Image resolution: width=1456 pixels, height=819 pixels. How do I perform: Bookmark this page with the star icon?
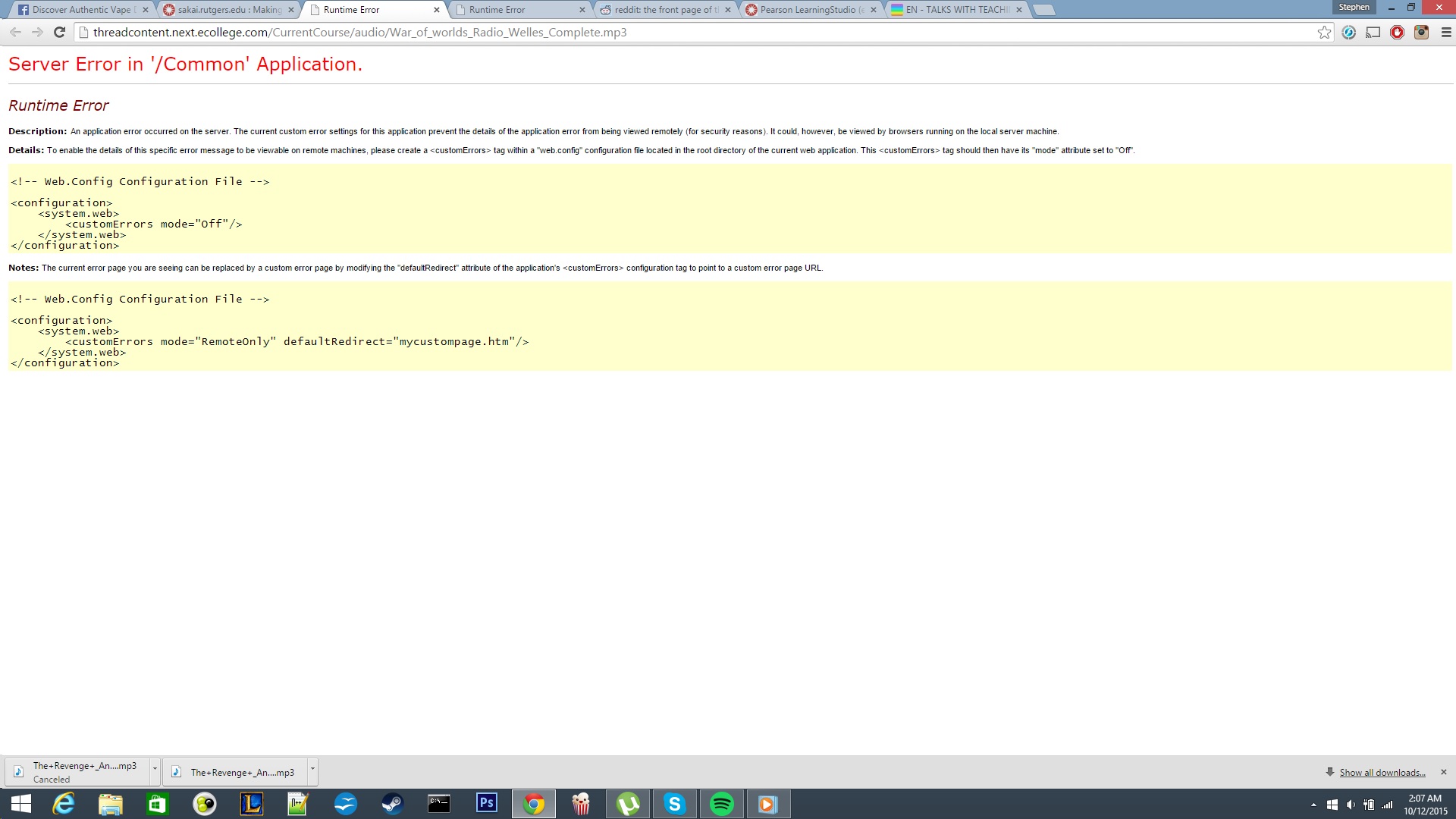tap(1324, 33)
